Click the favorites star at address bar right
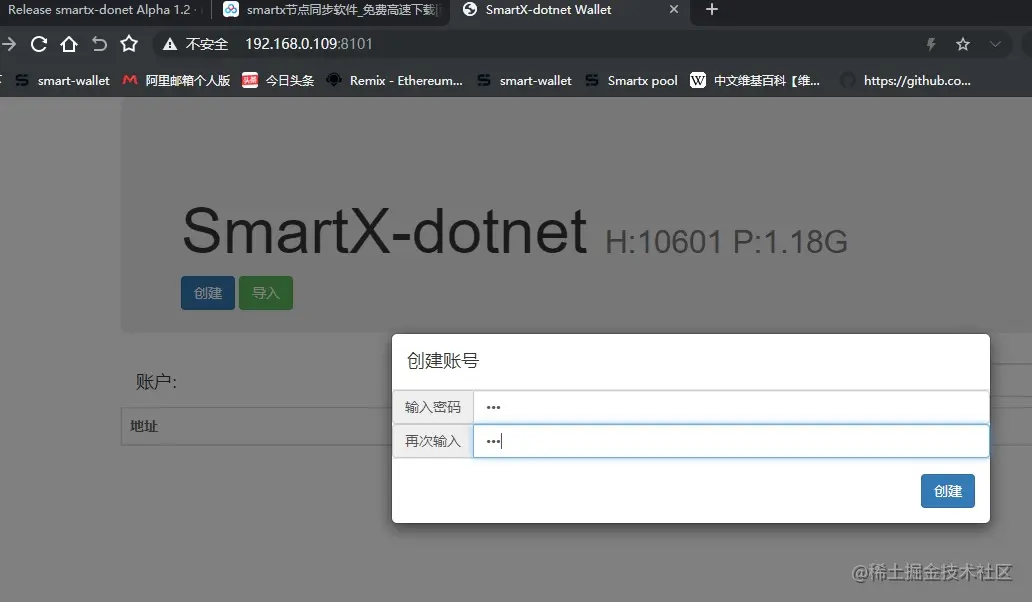 click(x=963, y=44)
